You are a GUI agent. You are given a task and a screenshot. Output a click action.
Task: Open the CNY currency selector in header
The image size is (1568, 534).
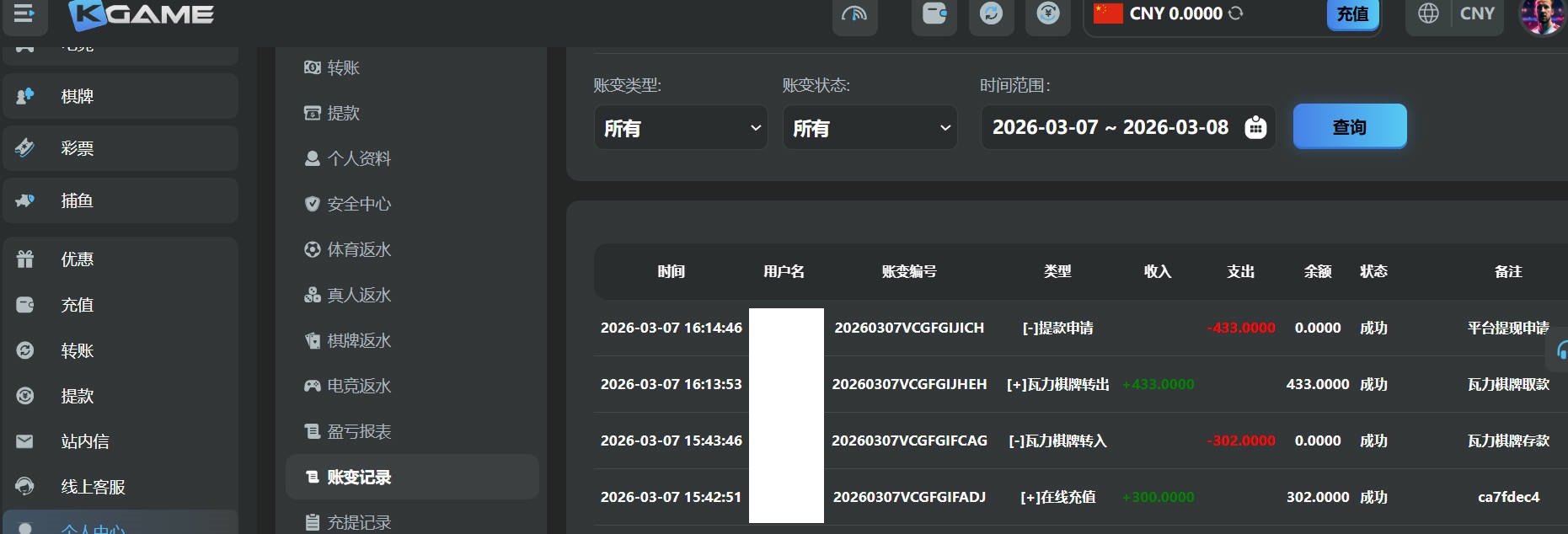[x=1477, y=14]
